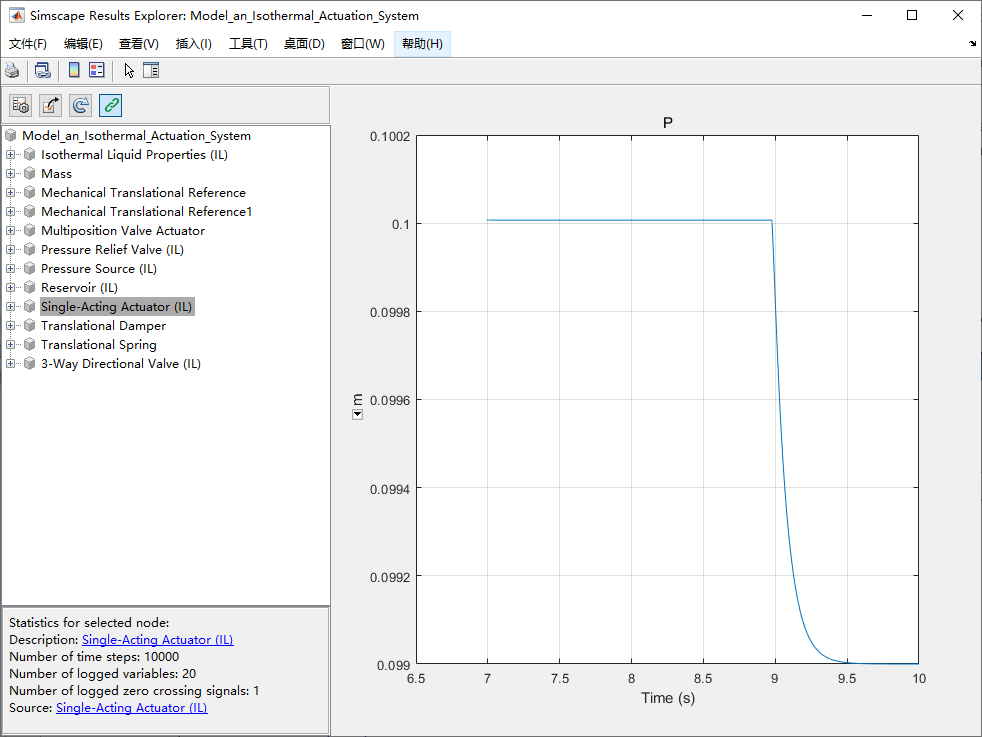Click the Mass node cube icon
The image size is (982, 737).
coord(29,173)
